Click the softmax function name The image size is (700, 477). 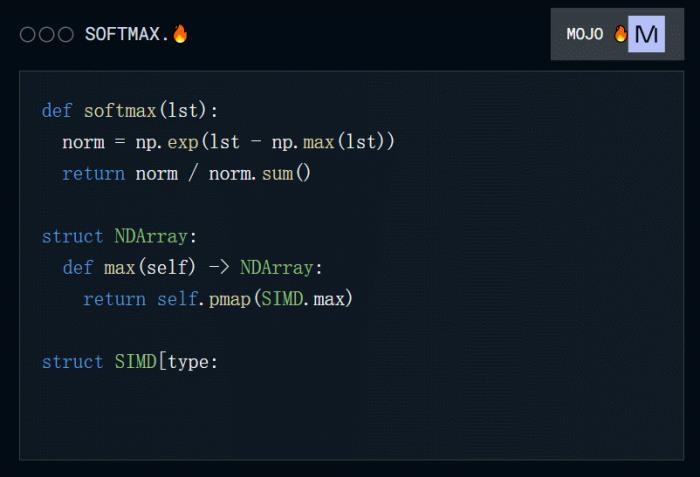[x=120, y=111]
